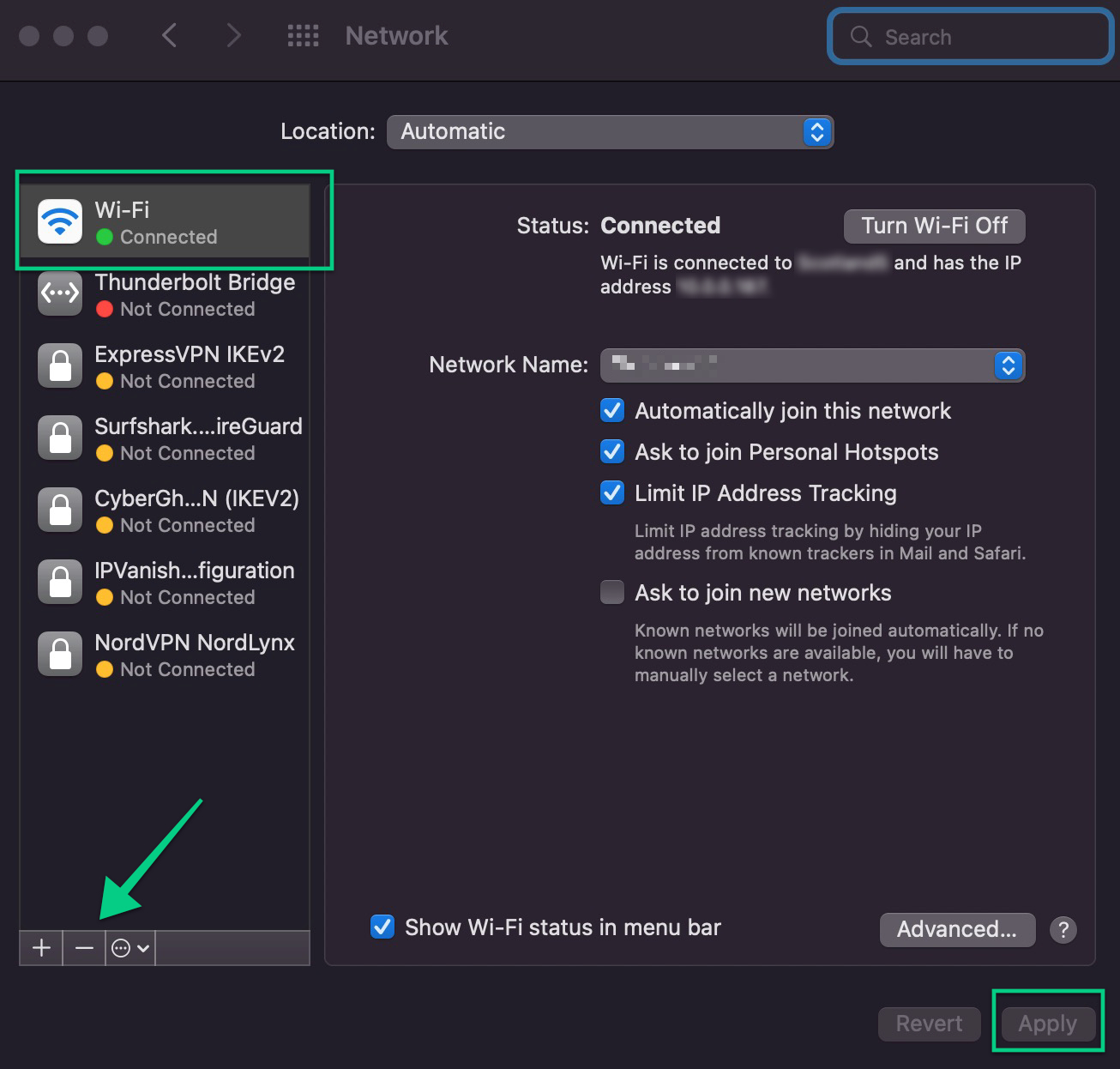Click the magnifier icon in Search
1120x1069 pixels.
pos(860,37)
